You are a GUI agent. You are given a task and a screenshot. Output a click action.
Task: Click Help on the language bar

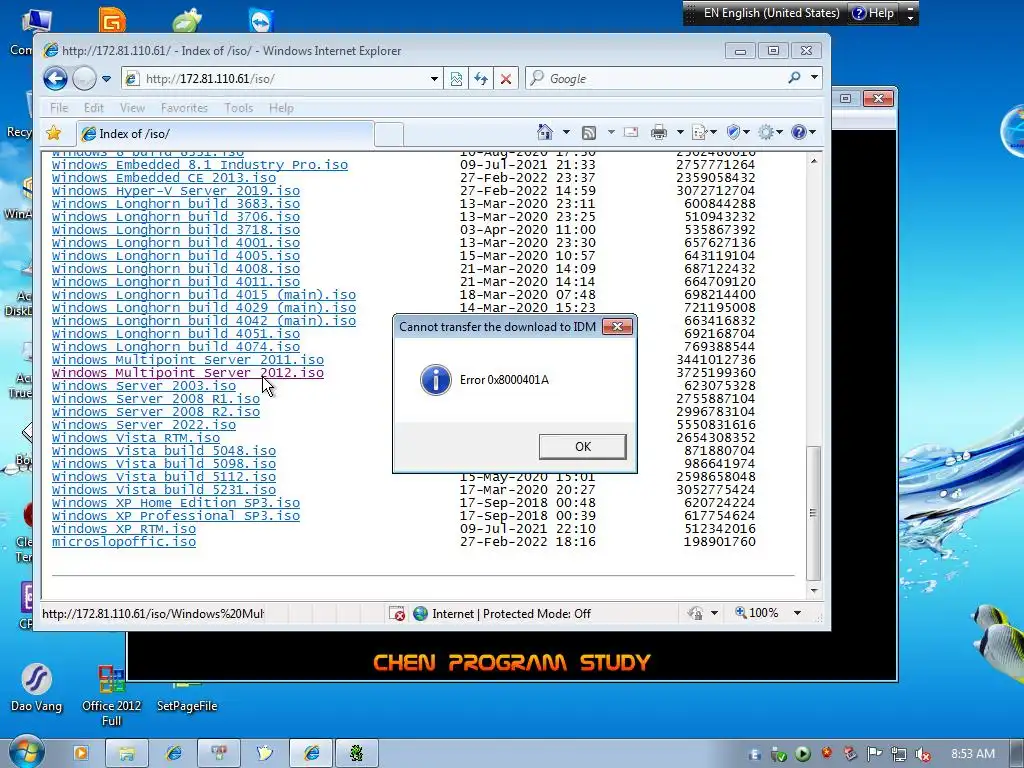(874, 13)
